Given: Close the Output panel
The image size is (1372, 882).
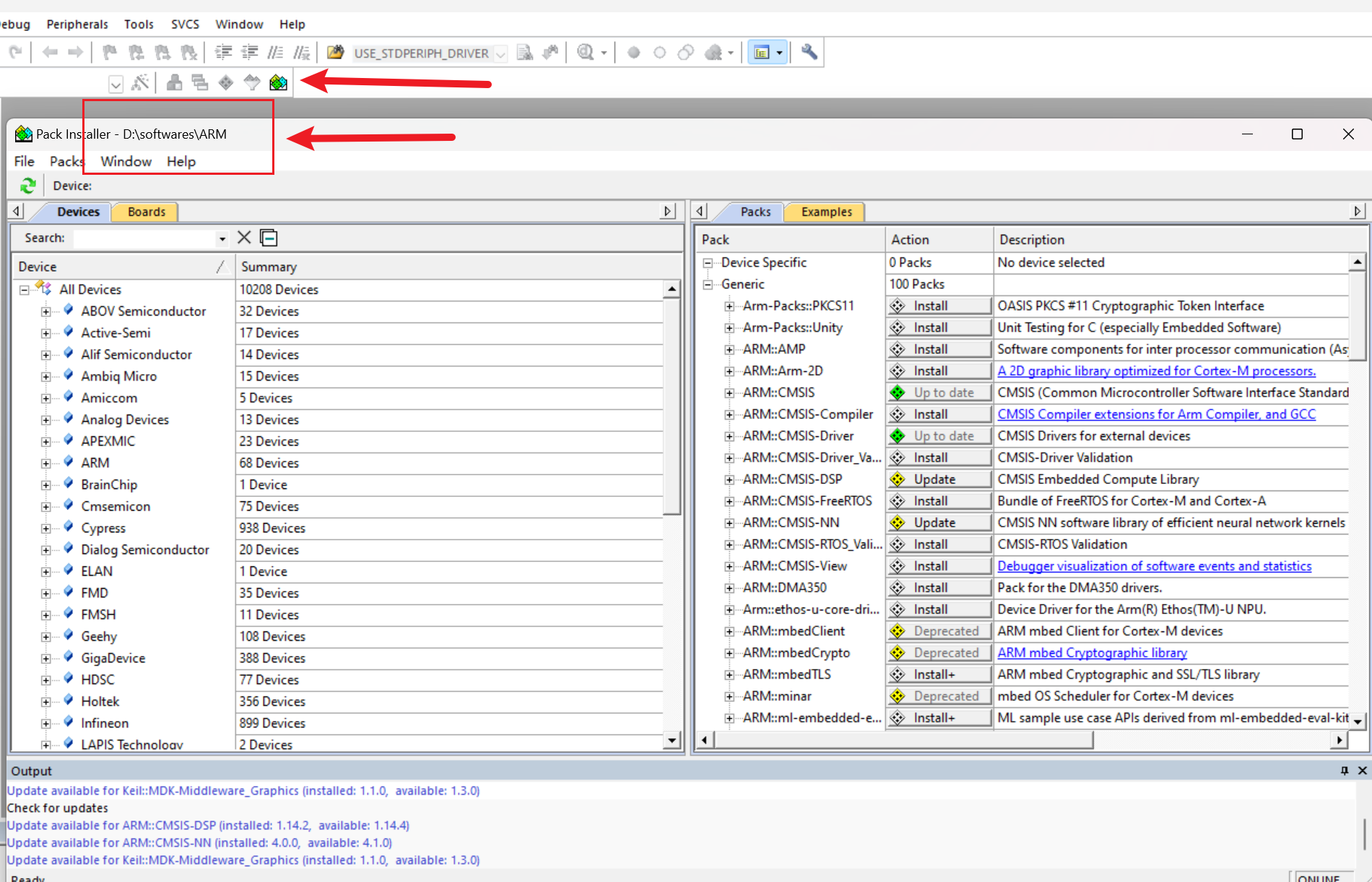Looking at the screenshot, I should pyautogui.click(x=1362, y=771).
